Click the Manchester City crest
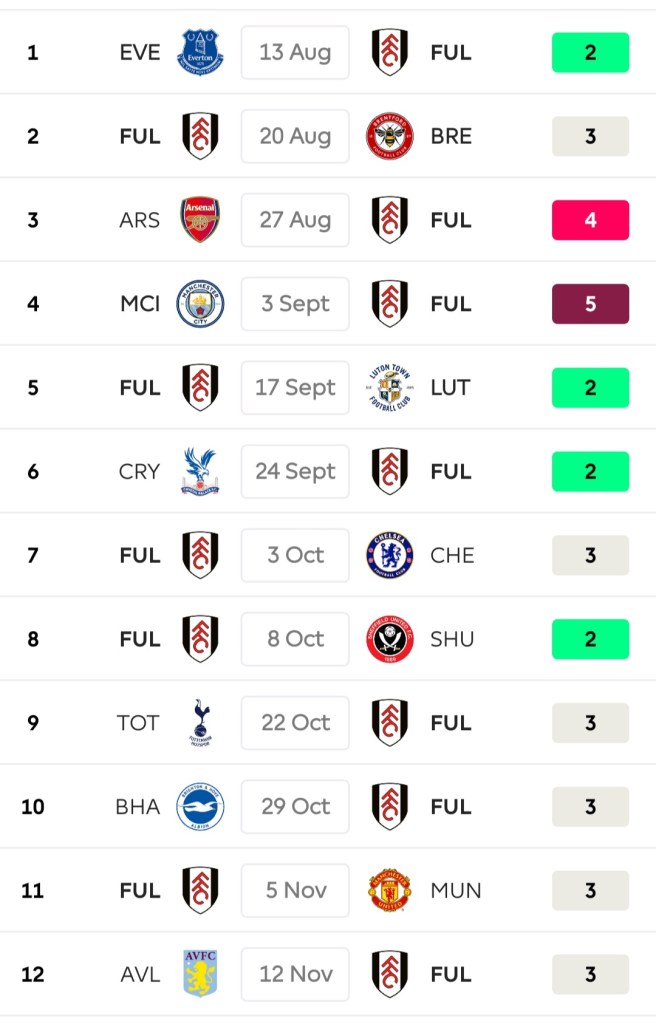 pos(200,304)
